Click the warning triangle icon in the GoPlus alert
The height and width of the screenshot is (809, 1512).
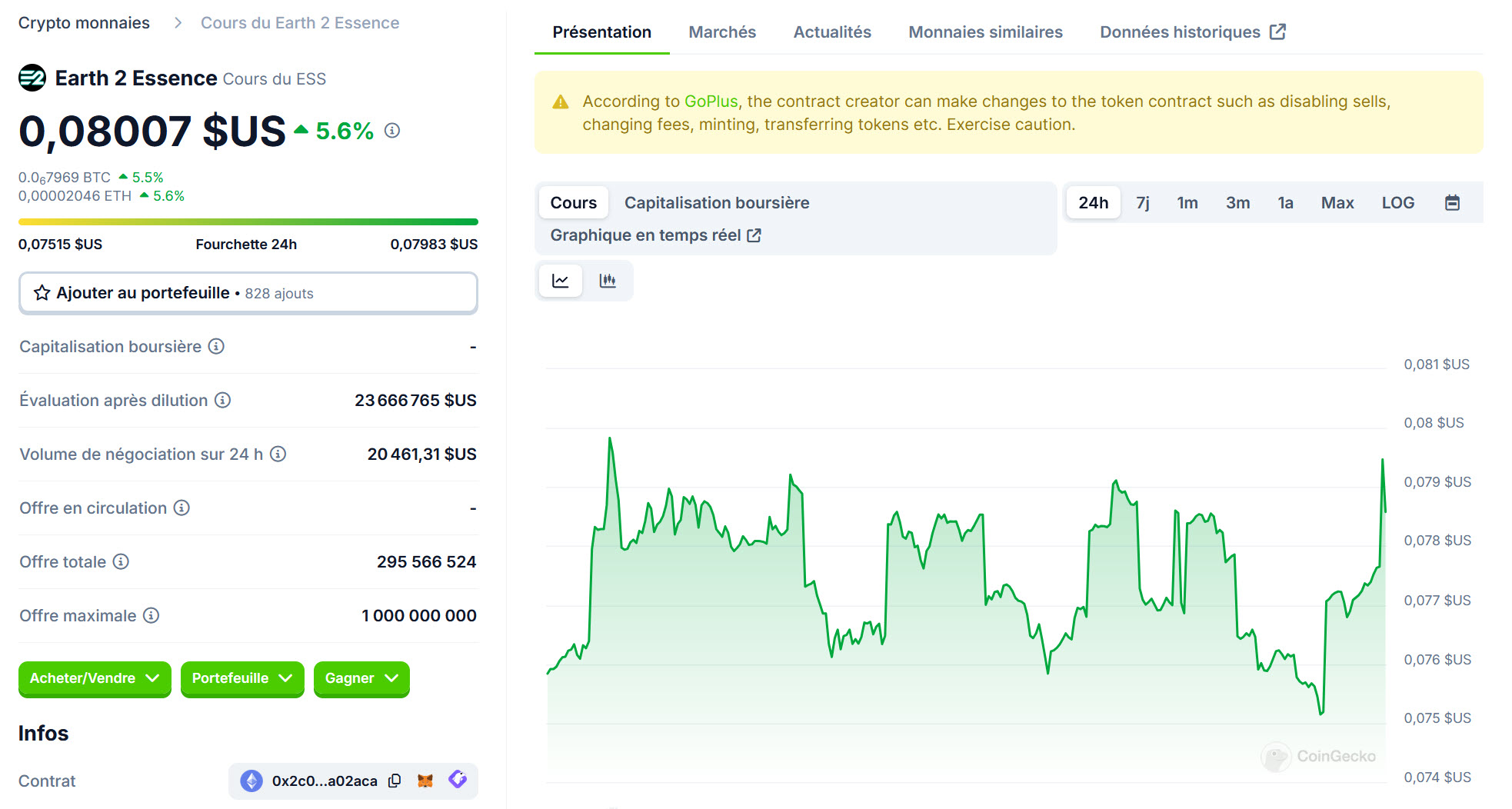coord(561,102)
